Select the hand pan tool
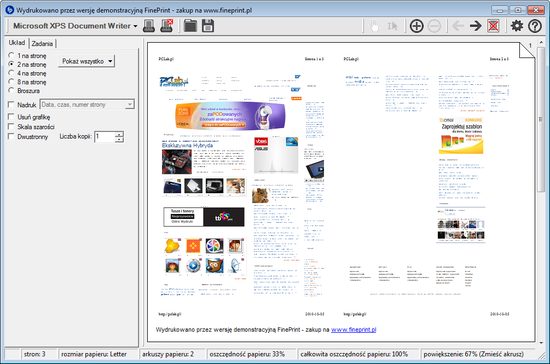Screen dimensions: 550x364 pos(374,26)
